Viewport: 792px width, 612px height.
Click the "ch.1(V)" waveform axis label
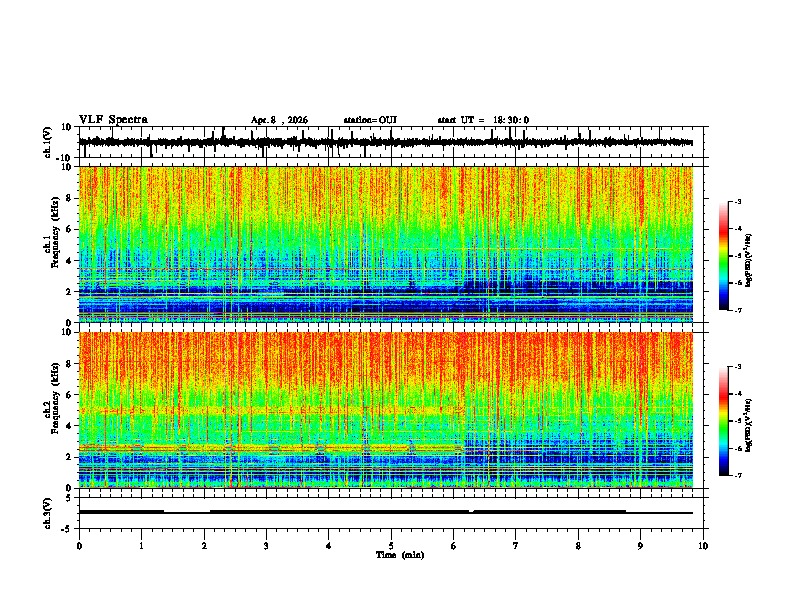[48, 142]
